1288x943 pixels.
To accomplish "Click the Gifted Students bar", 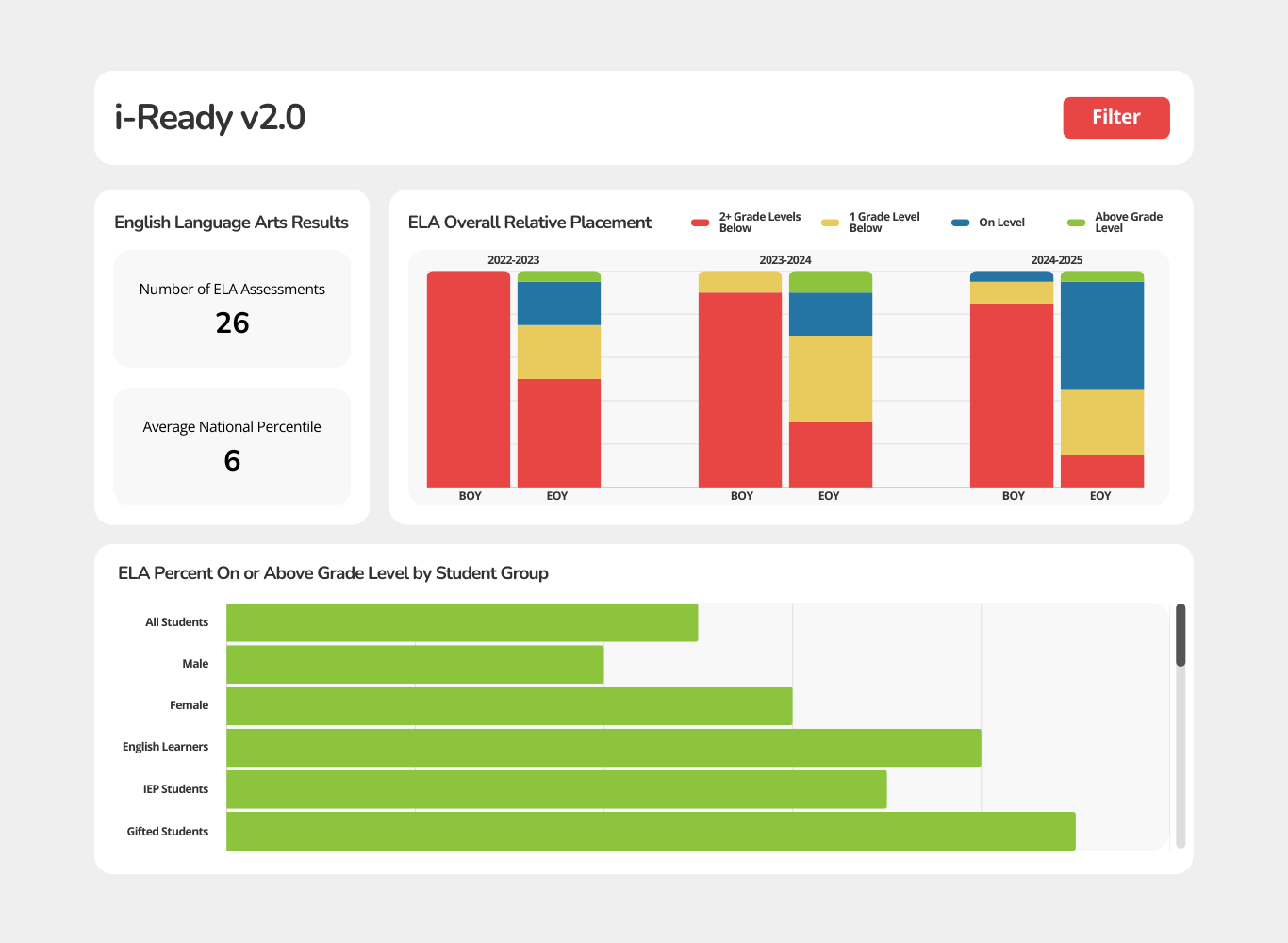I will (651, 831).
